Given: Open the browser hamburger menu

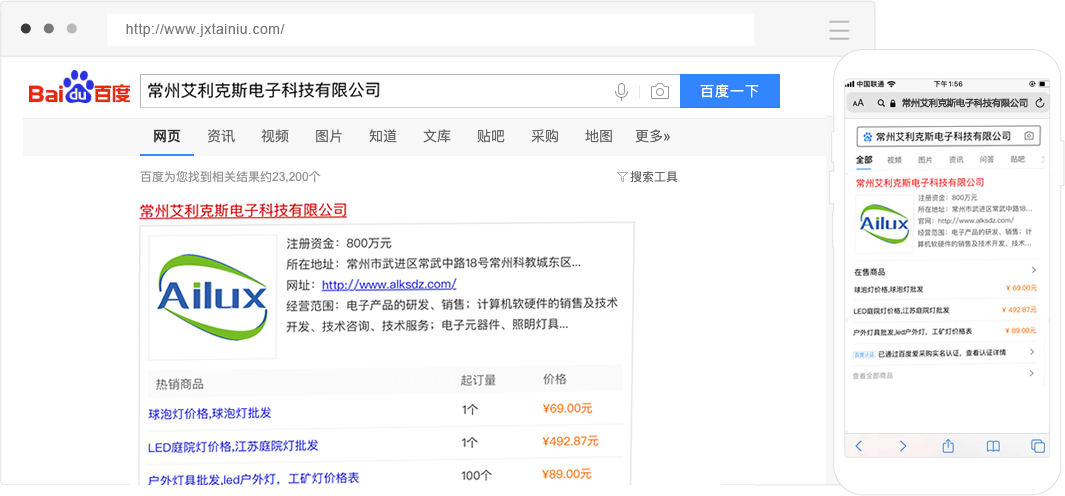Looking at the screenshot, I should [839, 30].
